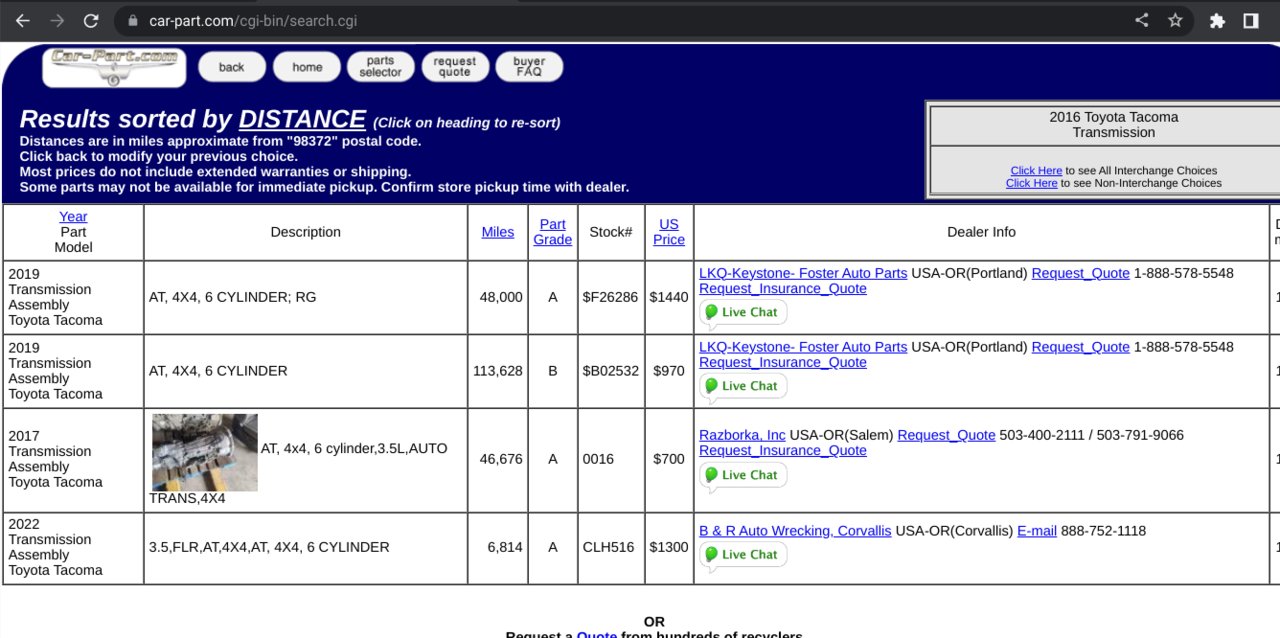Viewport: 1280px width, 638px height.
Task: Sort results by US Price column
Action: (x=669, y=232)
